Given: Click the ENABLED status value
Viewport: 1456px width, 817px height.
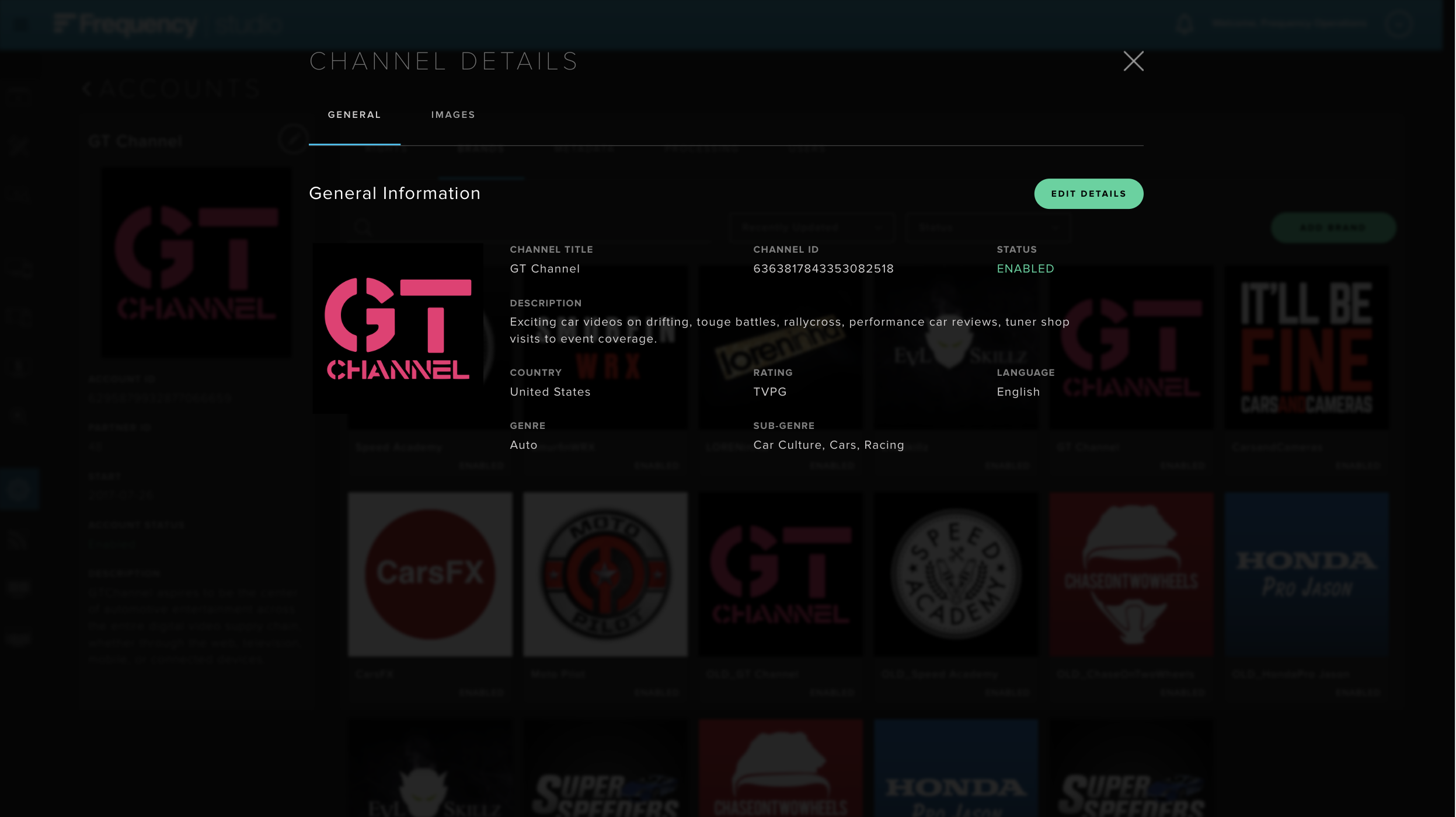Looking at the screenshot, I should tap(1025, 269).
